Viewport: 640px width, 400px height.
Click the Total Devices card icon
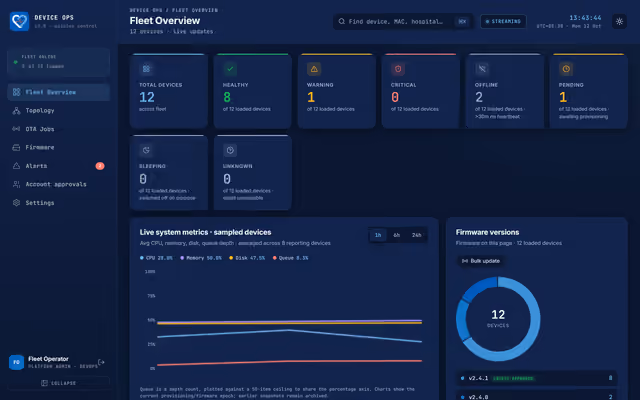pyautogui.click(x=146, y=69)
